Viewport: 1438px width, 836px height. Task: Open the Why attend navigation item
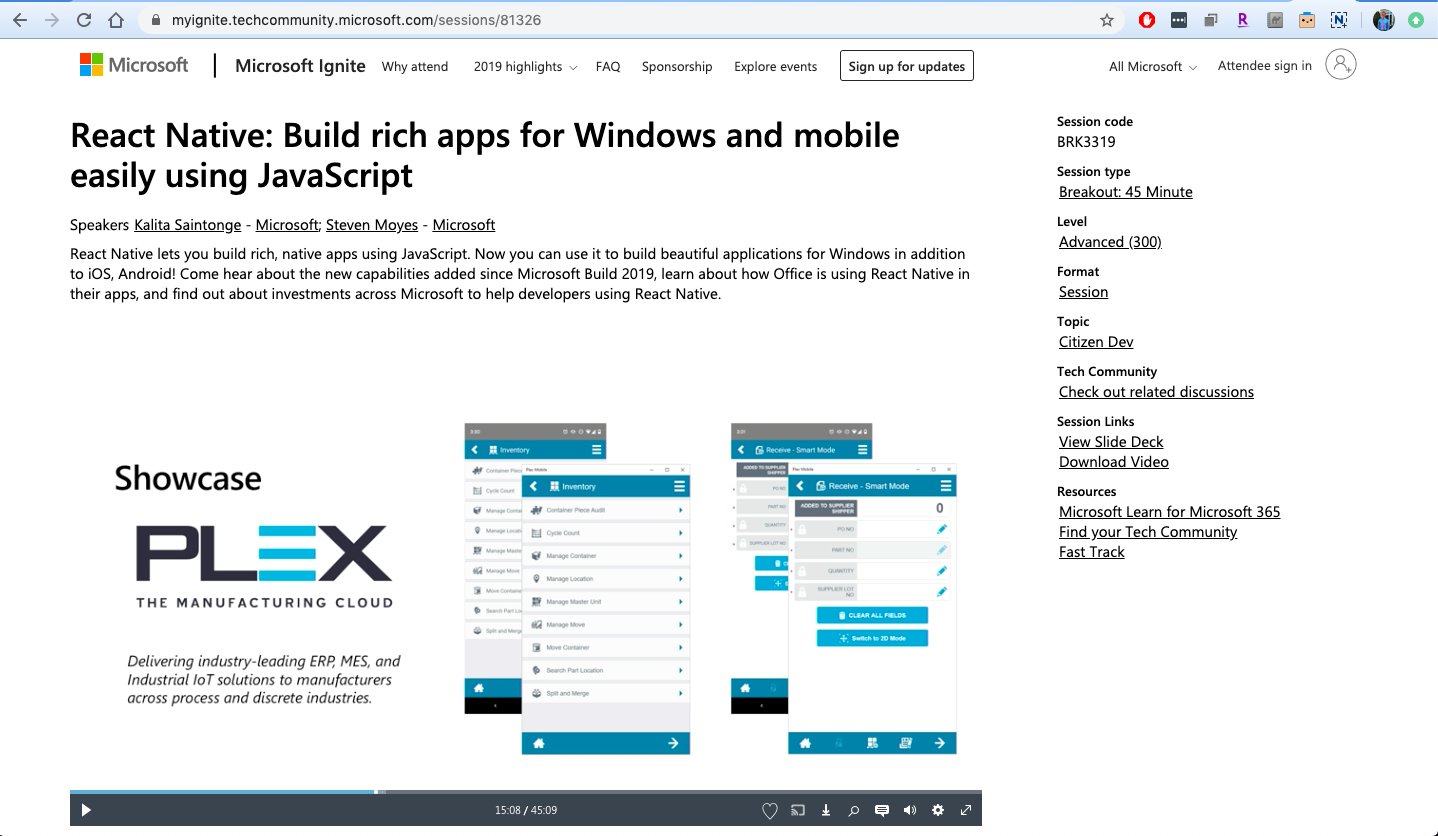click(415, 66)
